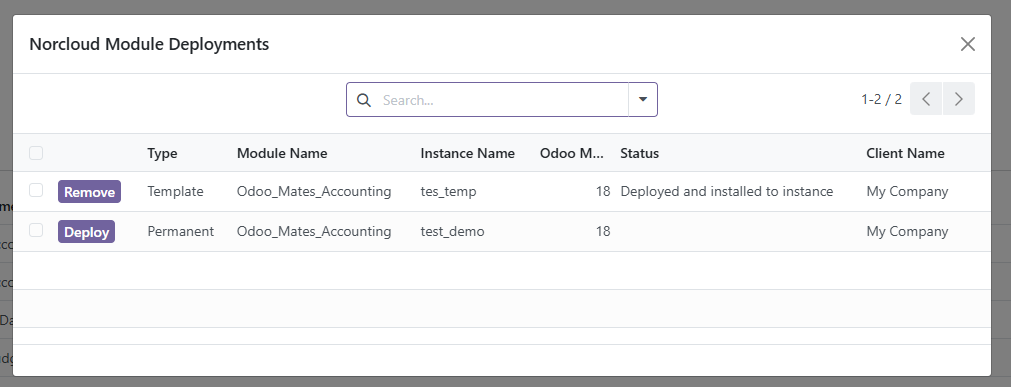Click the Norcloud Module Deployments title
Viewport: 1011px width, 387px height.
coord(149,45)
